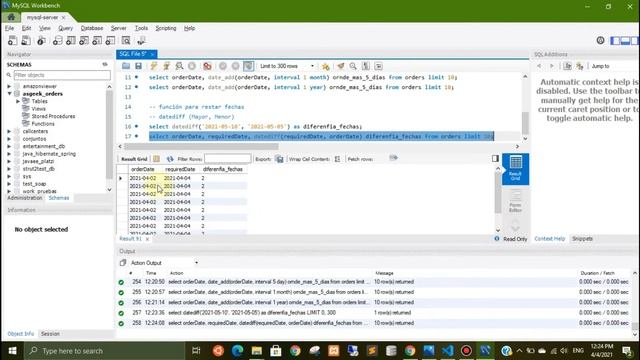
Task: Expand the amazonviewer schema
Action: pyautogui.click(x=9, y=86)
